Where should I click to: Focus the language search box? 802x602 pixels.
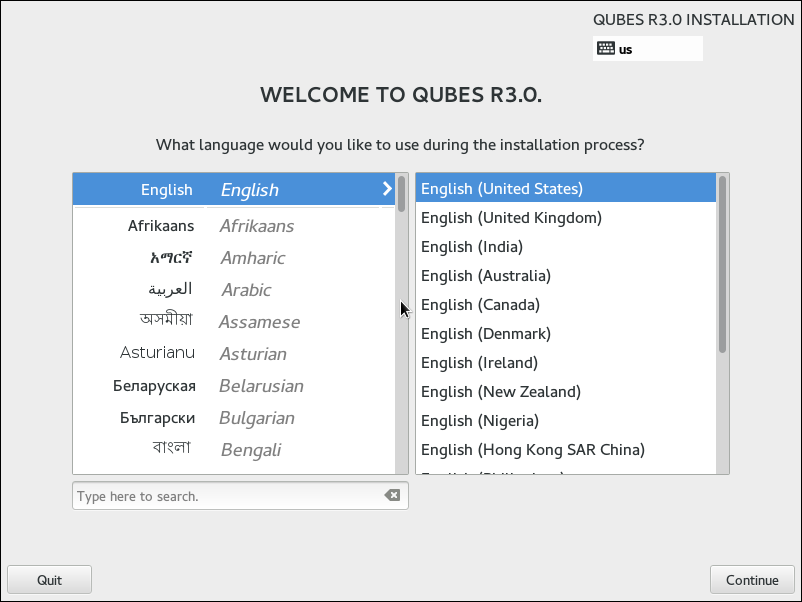pyautogui.click(x=240, y=496)
